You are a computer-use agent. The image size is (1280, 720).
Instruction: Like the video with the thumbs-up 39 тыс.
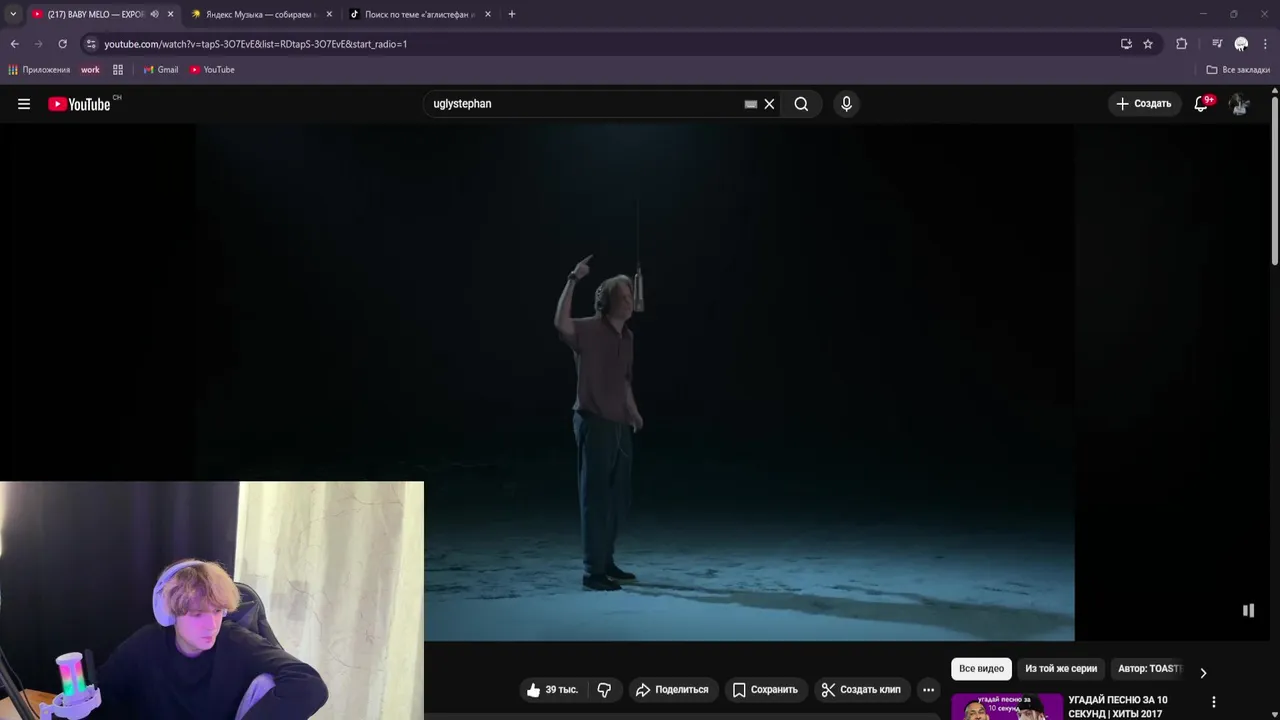pyautogui.click(x=552, y=690)
